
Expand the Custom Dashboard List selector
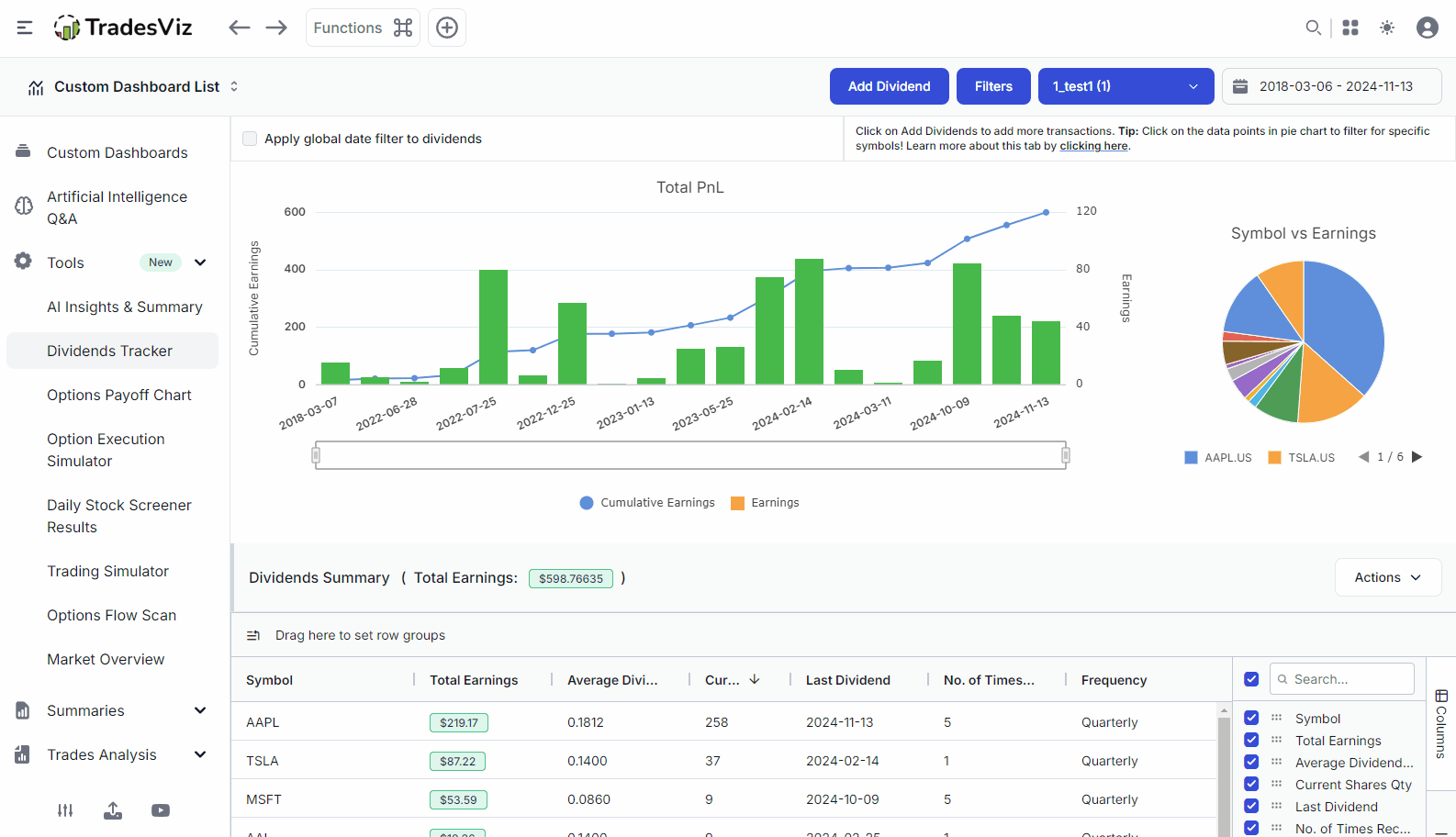tap(134, 86)
